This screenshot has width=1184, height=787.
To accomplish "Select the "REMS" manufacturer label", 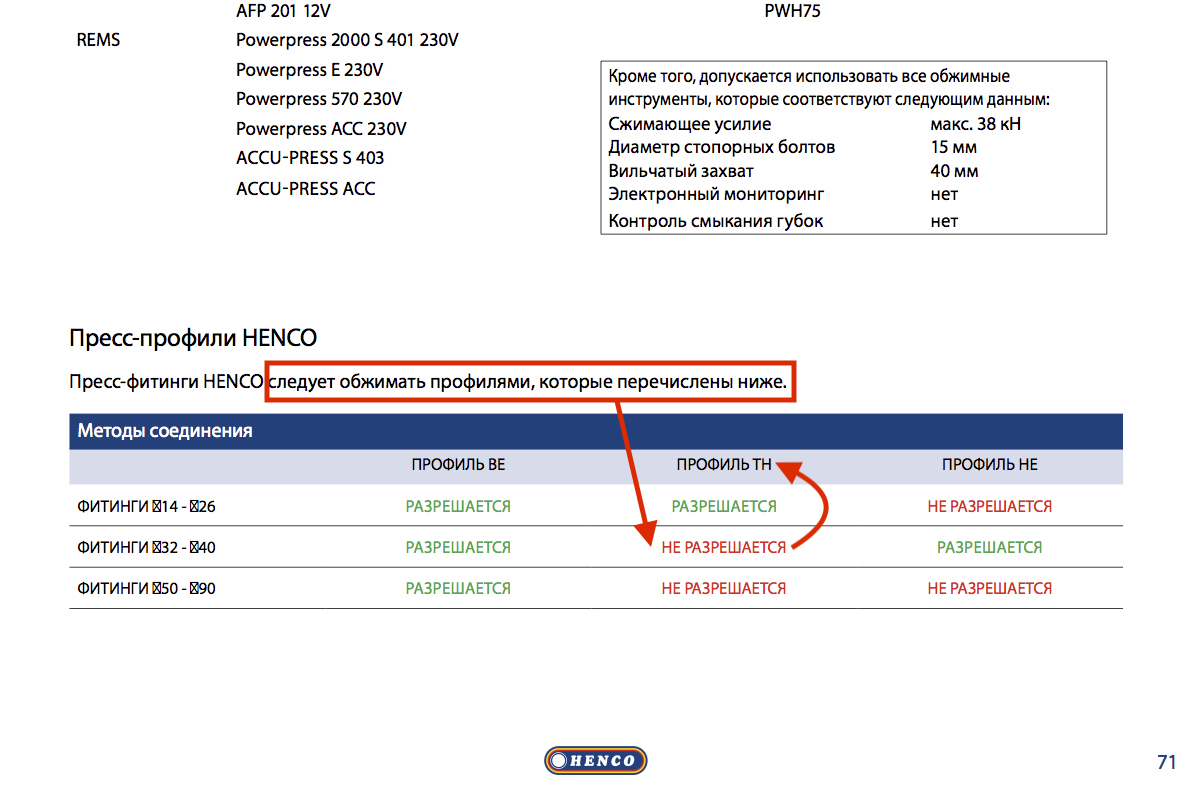I will coord(98,41).
